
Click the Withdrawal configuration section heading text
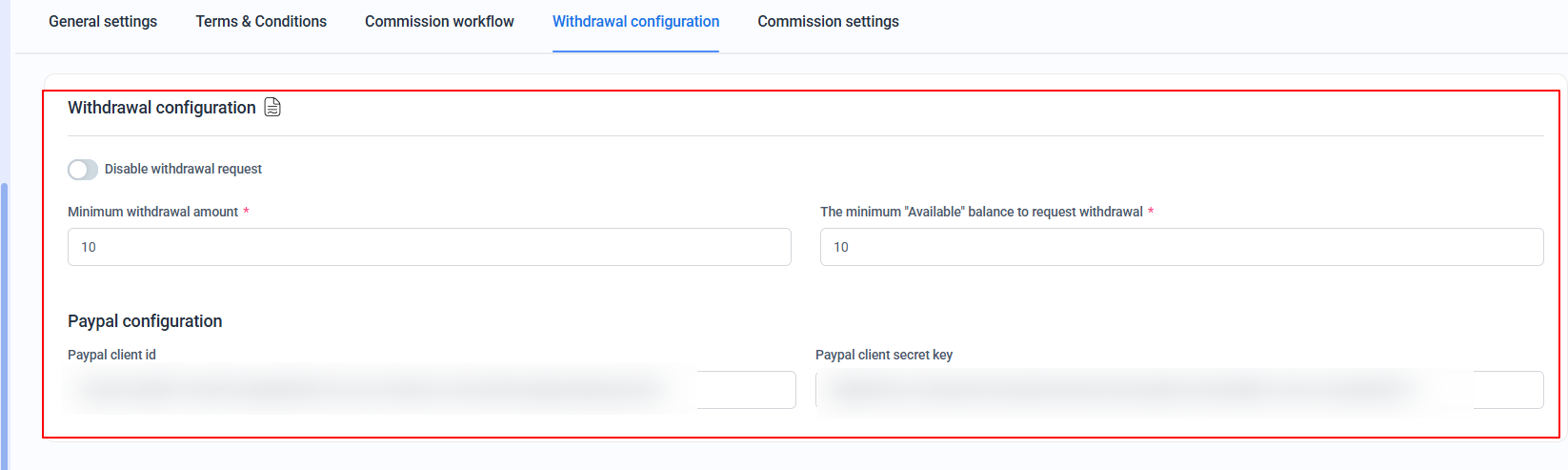(162, 108)
